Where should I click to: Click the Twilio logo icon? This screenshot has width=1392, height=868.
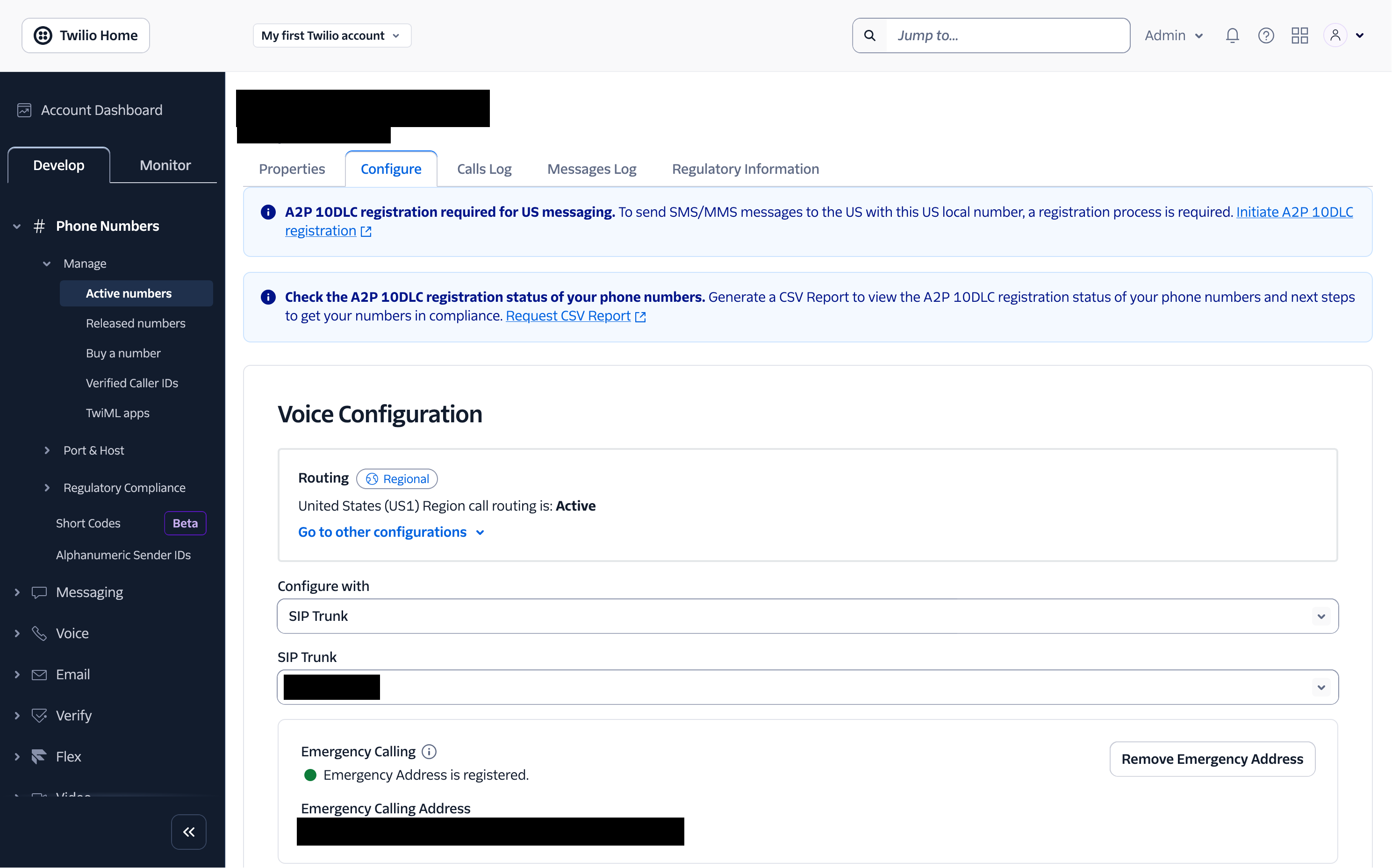(43, 36)
